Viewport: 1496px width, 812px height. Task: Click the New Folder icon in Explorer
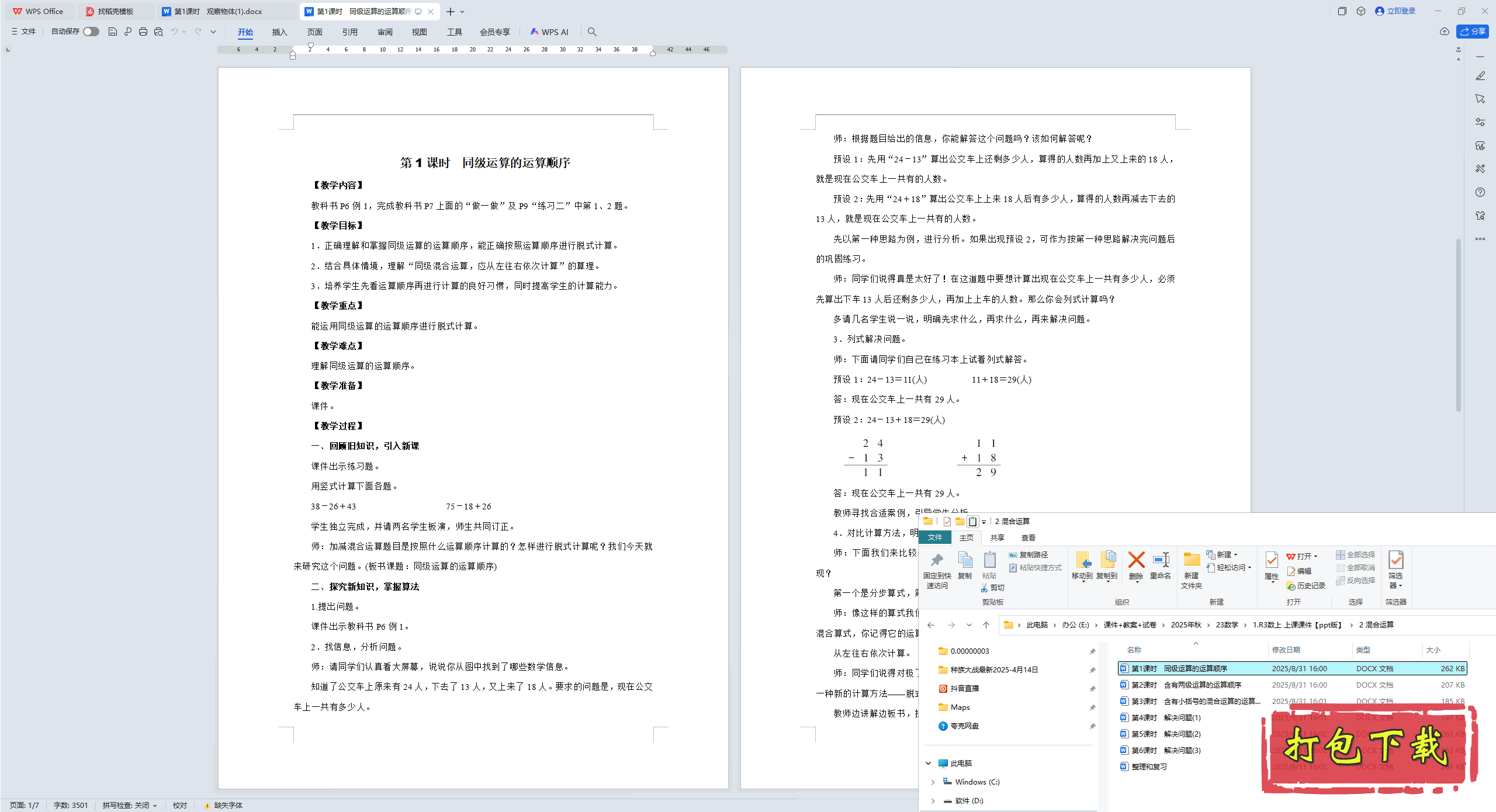(x=1191, y=561)
